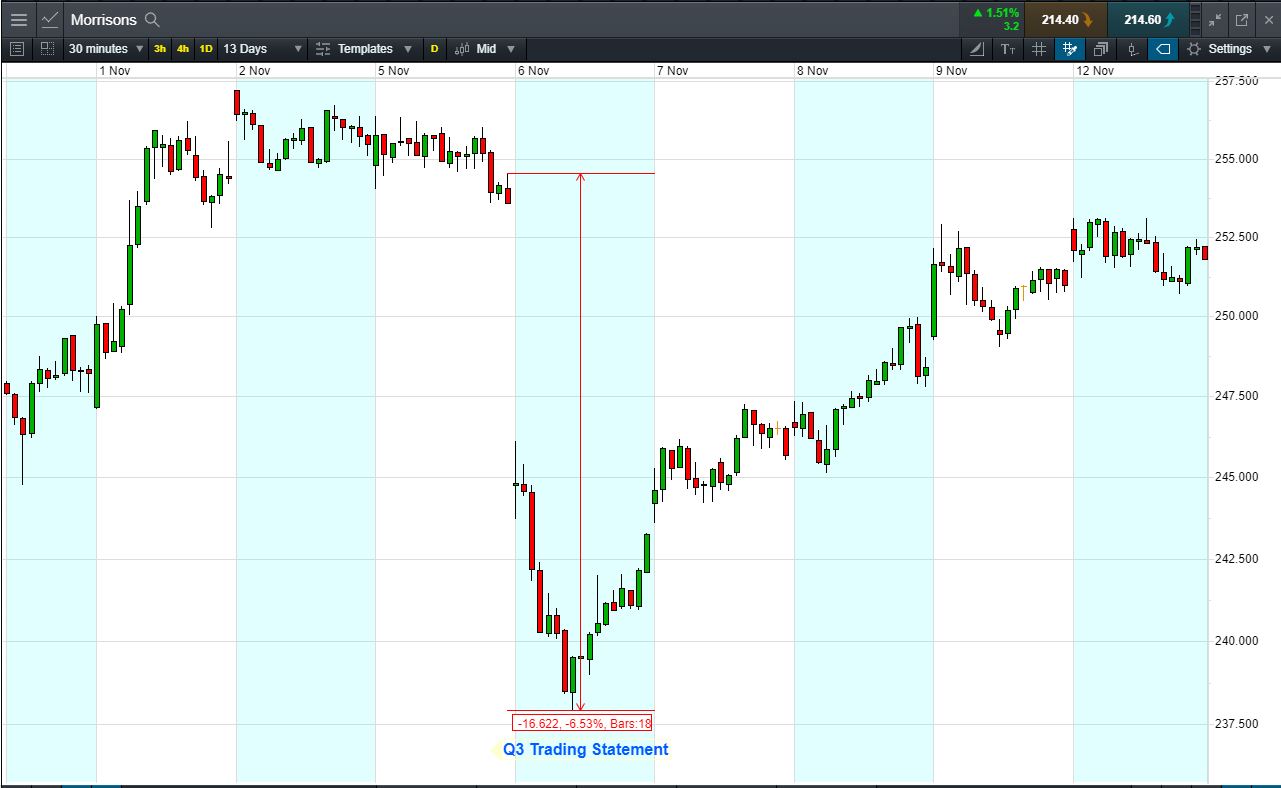The width and height of the screenshot is (1281, 788).
Task: Toggle the price label tag icon
Action: pyautogui.click(x=1163, y=48)
